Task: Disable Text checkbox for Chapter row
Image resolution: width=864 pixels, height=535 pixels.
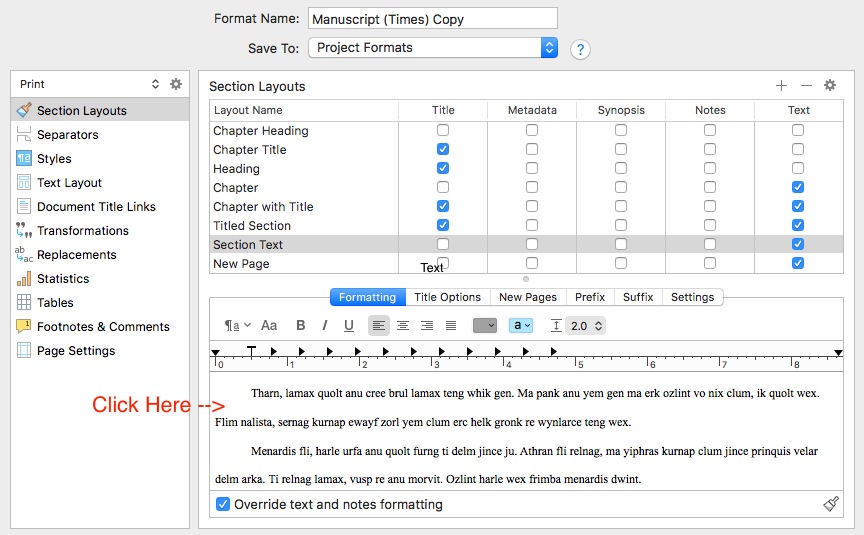Action: (797, 187)
